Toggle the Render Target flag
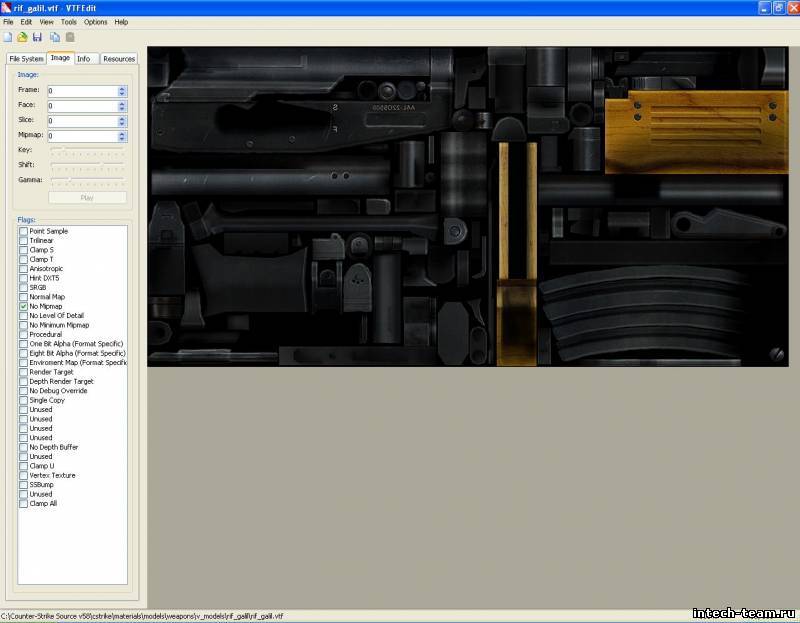Viewport: 800px width, 623px height. (23, 372)
